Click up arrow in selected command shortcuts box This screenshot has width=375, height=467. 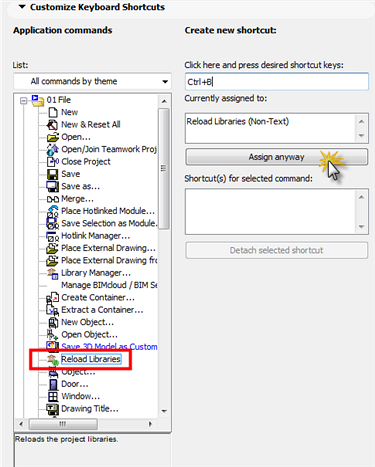(361, 197)
